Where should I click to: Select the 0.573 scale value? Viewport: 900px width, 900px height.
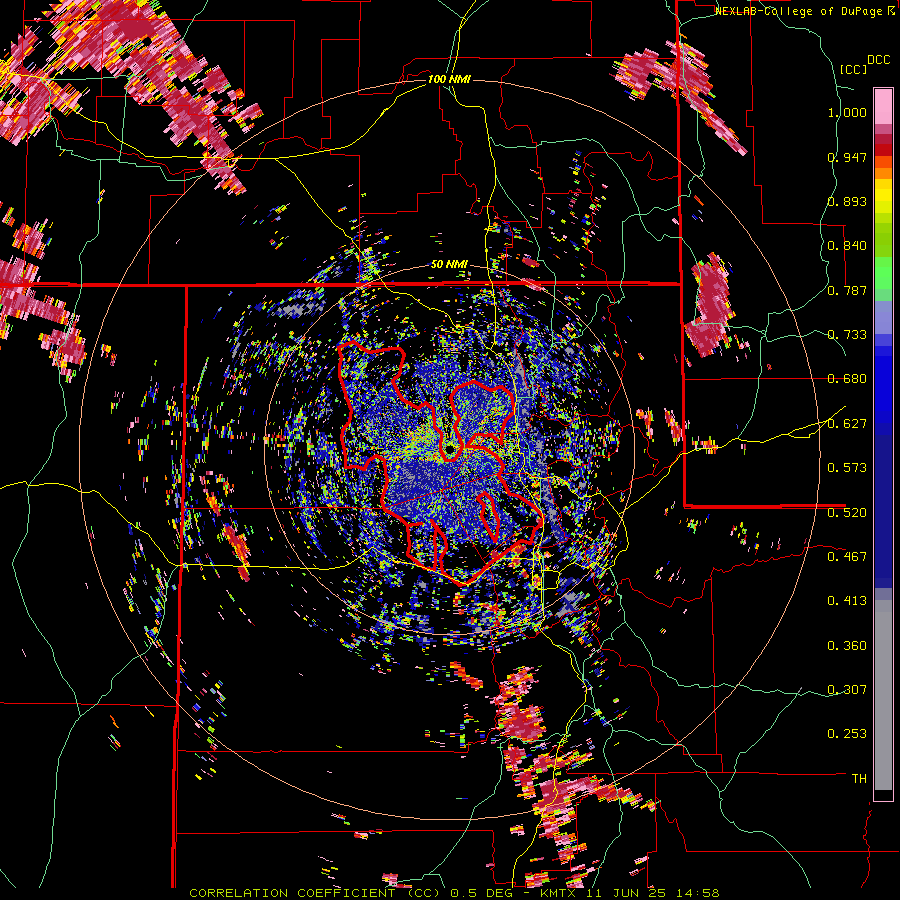[847, 468]
